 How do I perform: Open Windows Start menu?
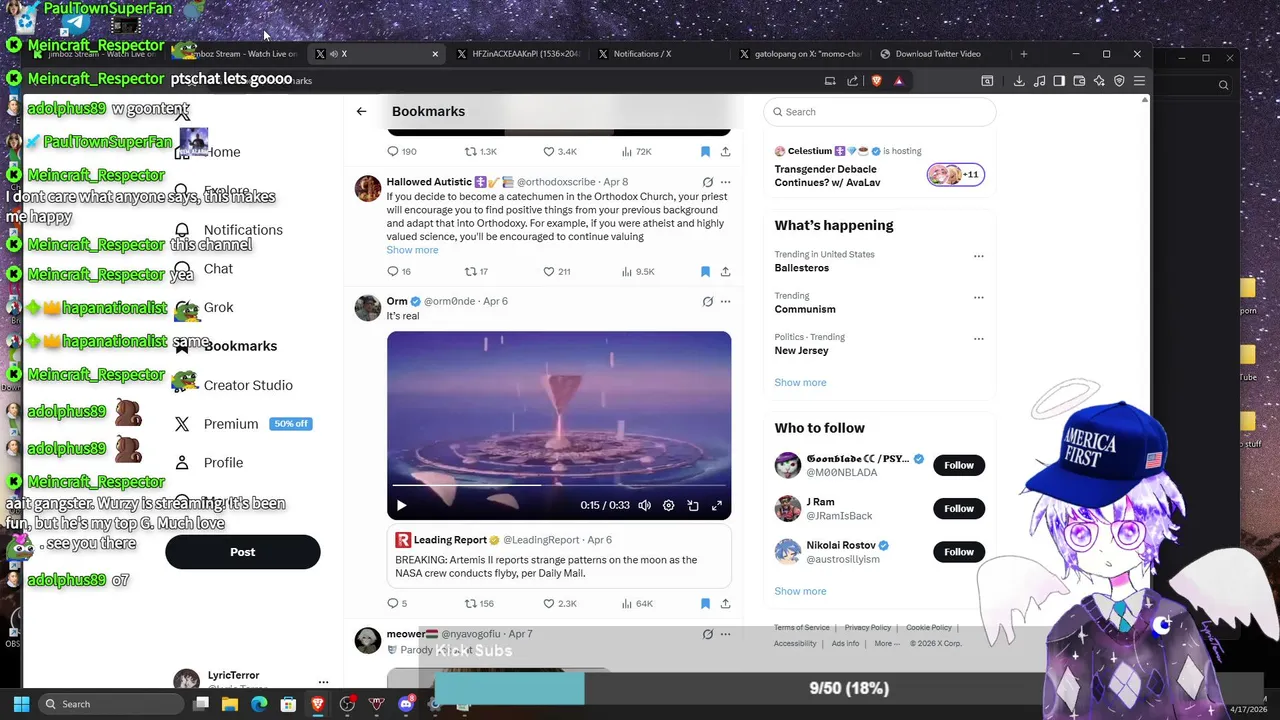click(21, 704)
